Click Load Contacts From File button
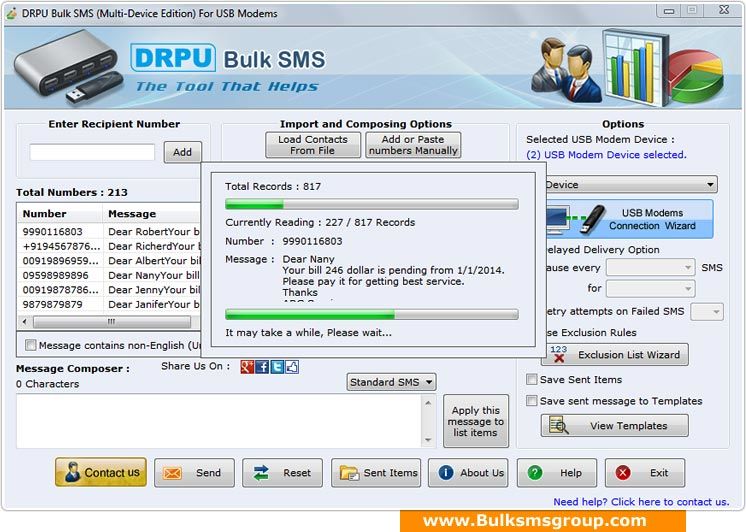 (x=313, y=145)
